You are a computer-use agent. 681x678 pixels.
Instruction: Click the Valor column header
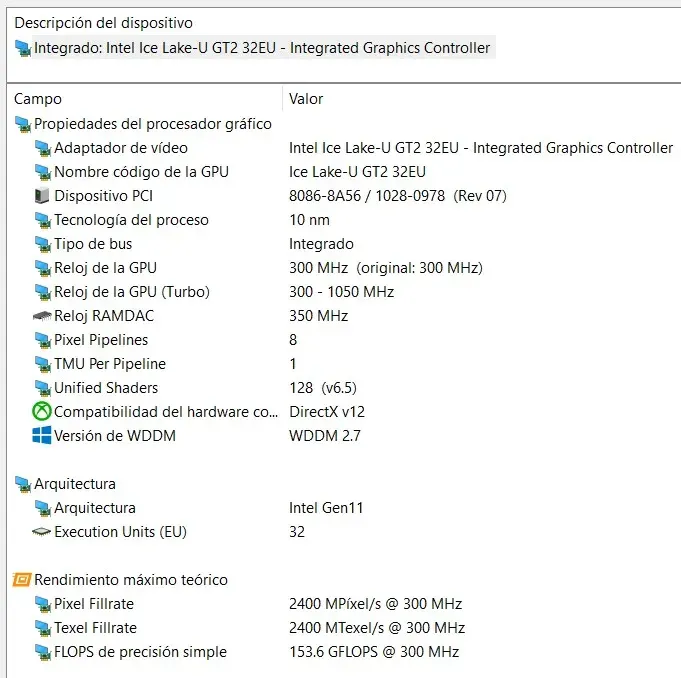point(306,99)
